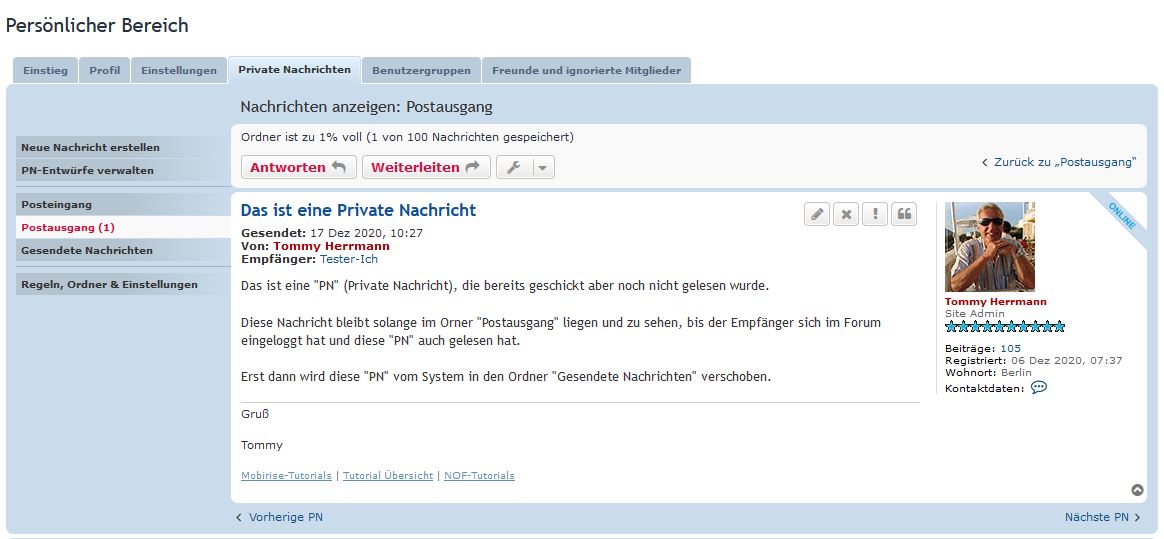Click the wrench tools icon
Viewport: 1164px width, 539px height.
(514, 167)
